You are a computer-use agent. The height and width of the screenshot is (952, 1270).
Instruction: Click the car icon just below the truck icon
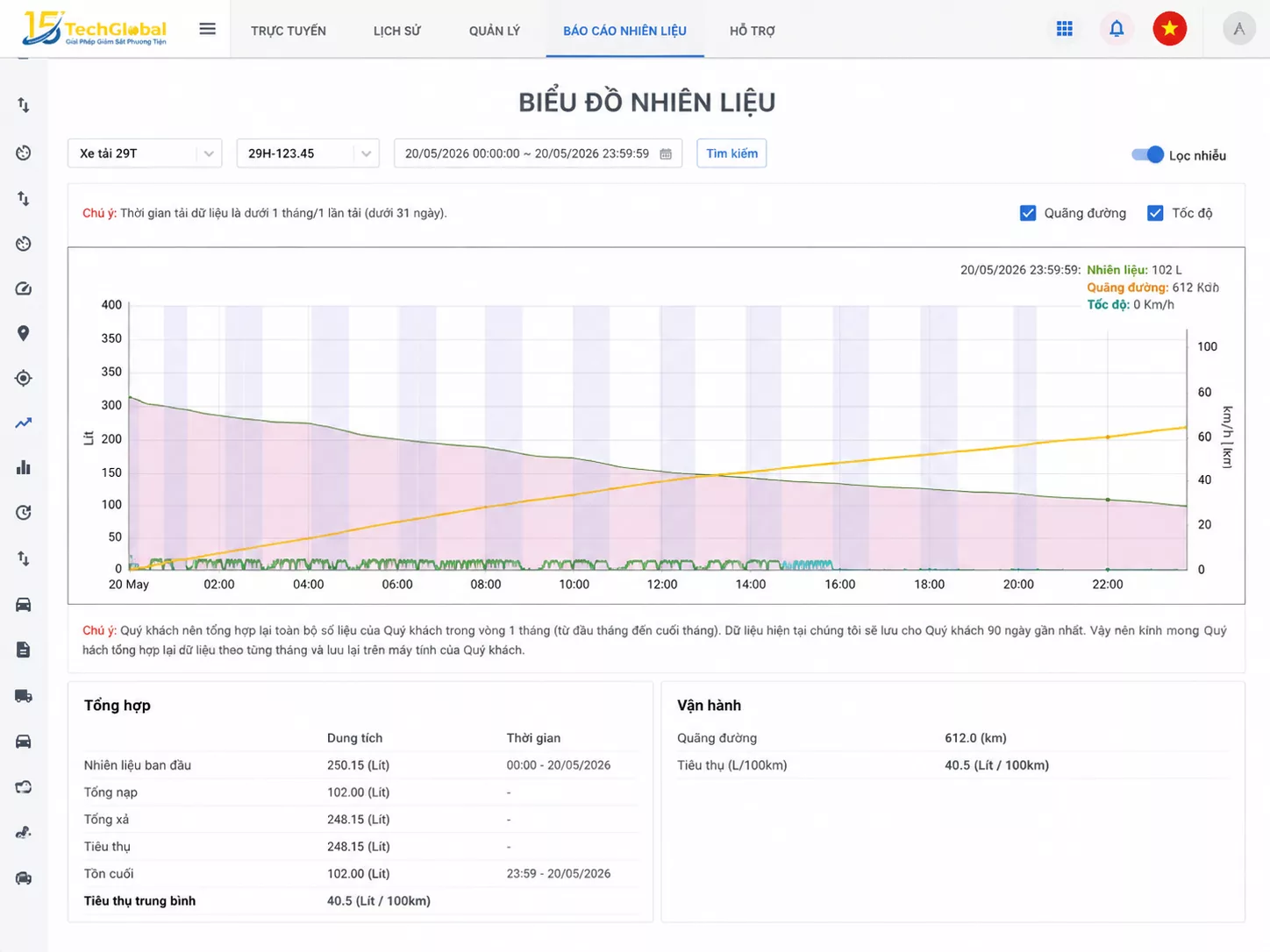24,742
